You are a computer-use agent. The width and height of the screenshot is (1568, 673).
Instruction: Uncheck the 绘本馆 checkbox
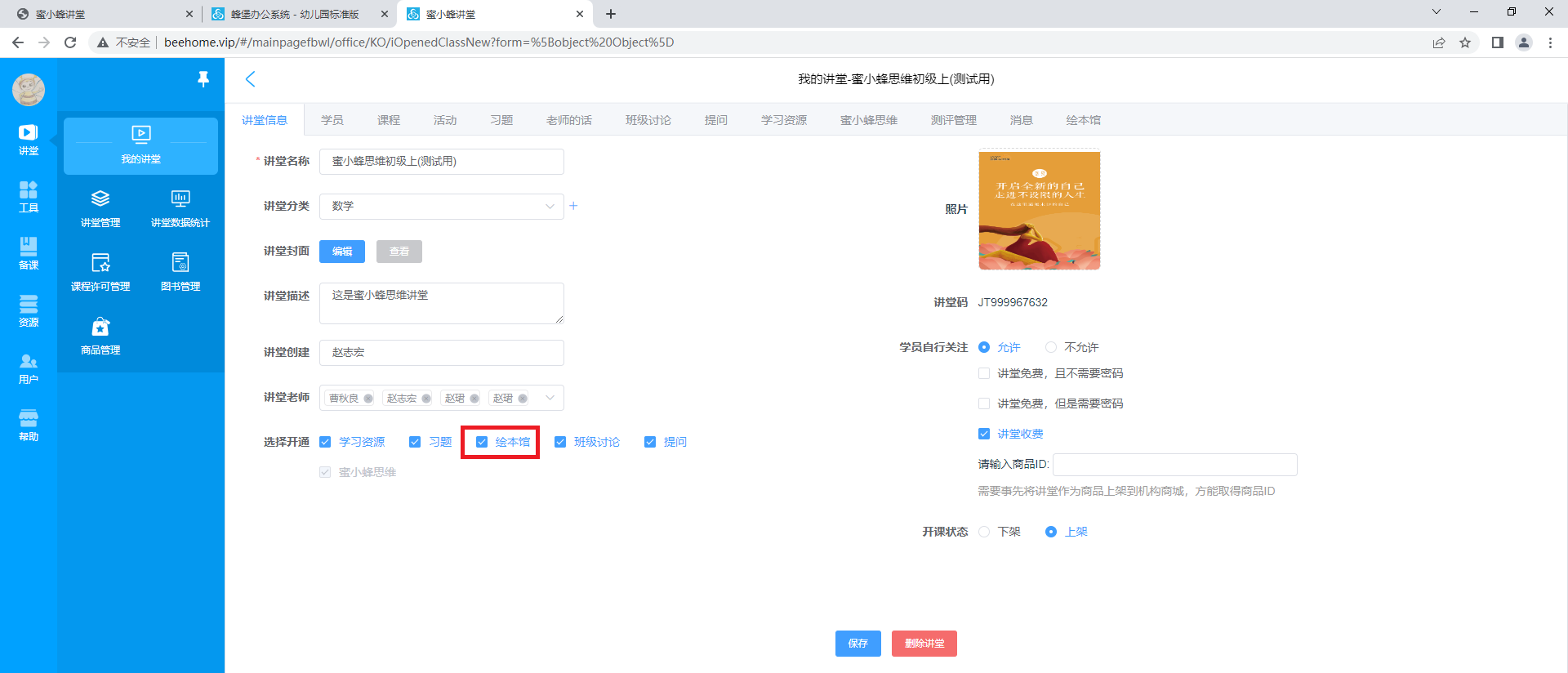click(x=482, y=442)
